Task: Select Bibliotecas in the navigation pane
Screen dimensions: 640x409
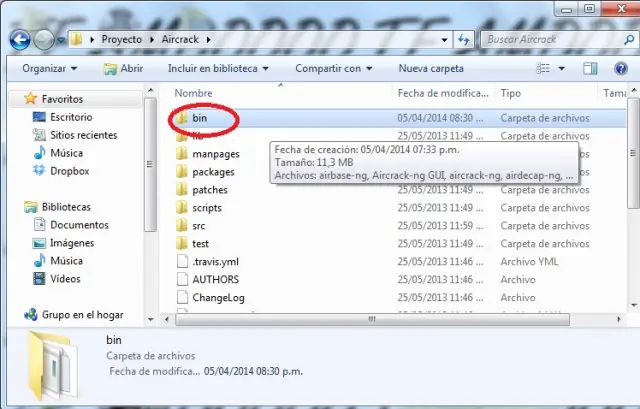Action: point(66,207)
